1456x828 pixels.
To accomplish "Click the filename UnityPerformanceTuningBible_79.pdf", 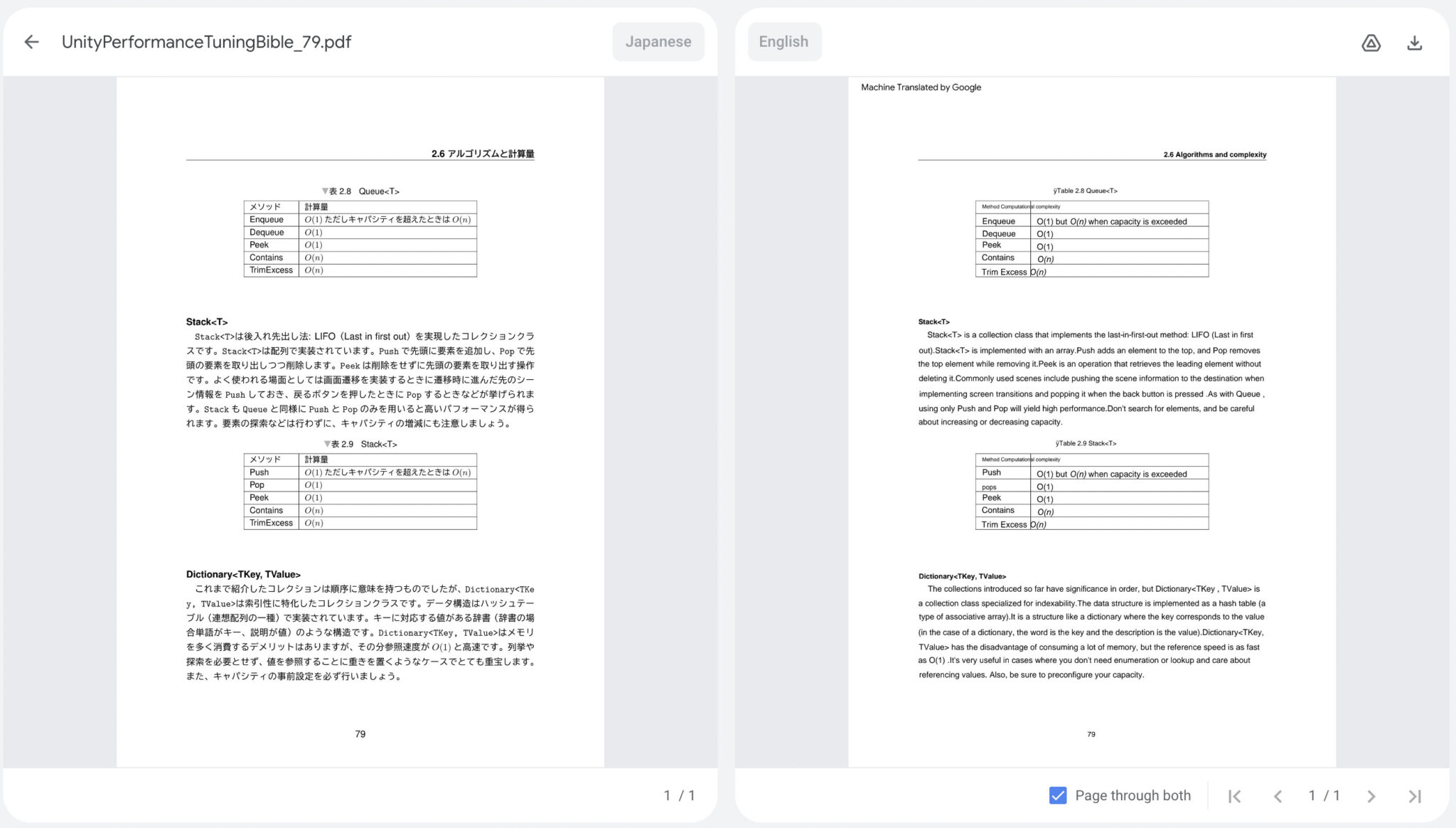I will [205, 42].
